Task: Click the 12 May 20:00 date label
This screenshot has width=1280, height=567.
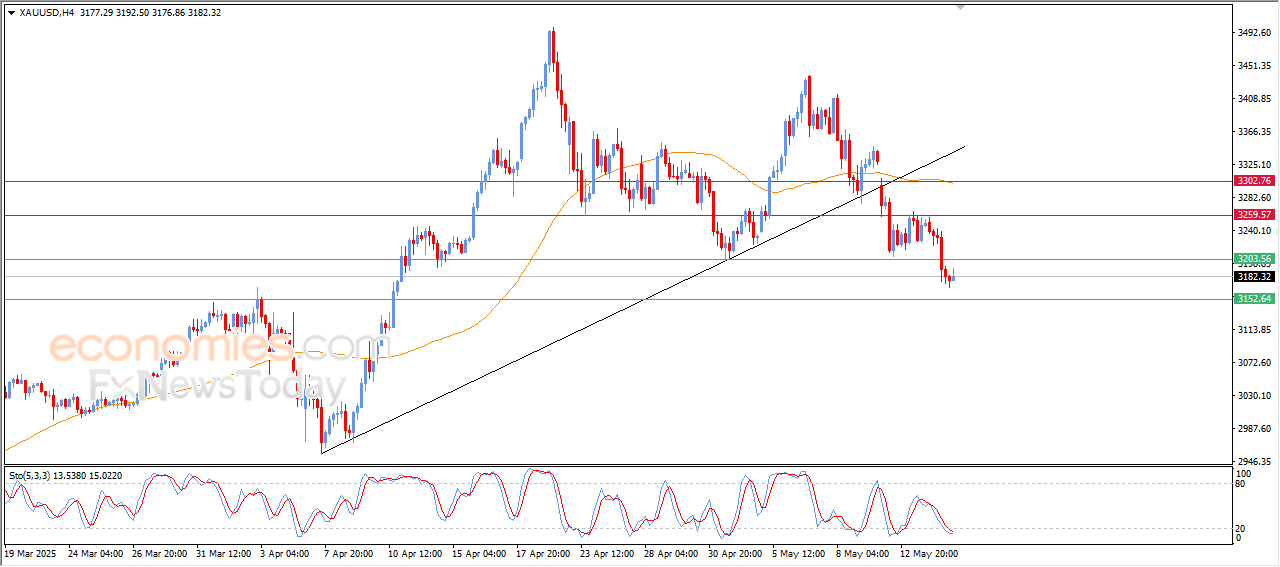Action: [931, 553]
